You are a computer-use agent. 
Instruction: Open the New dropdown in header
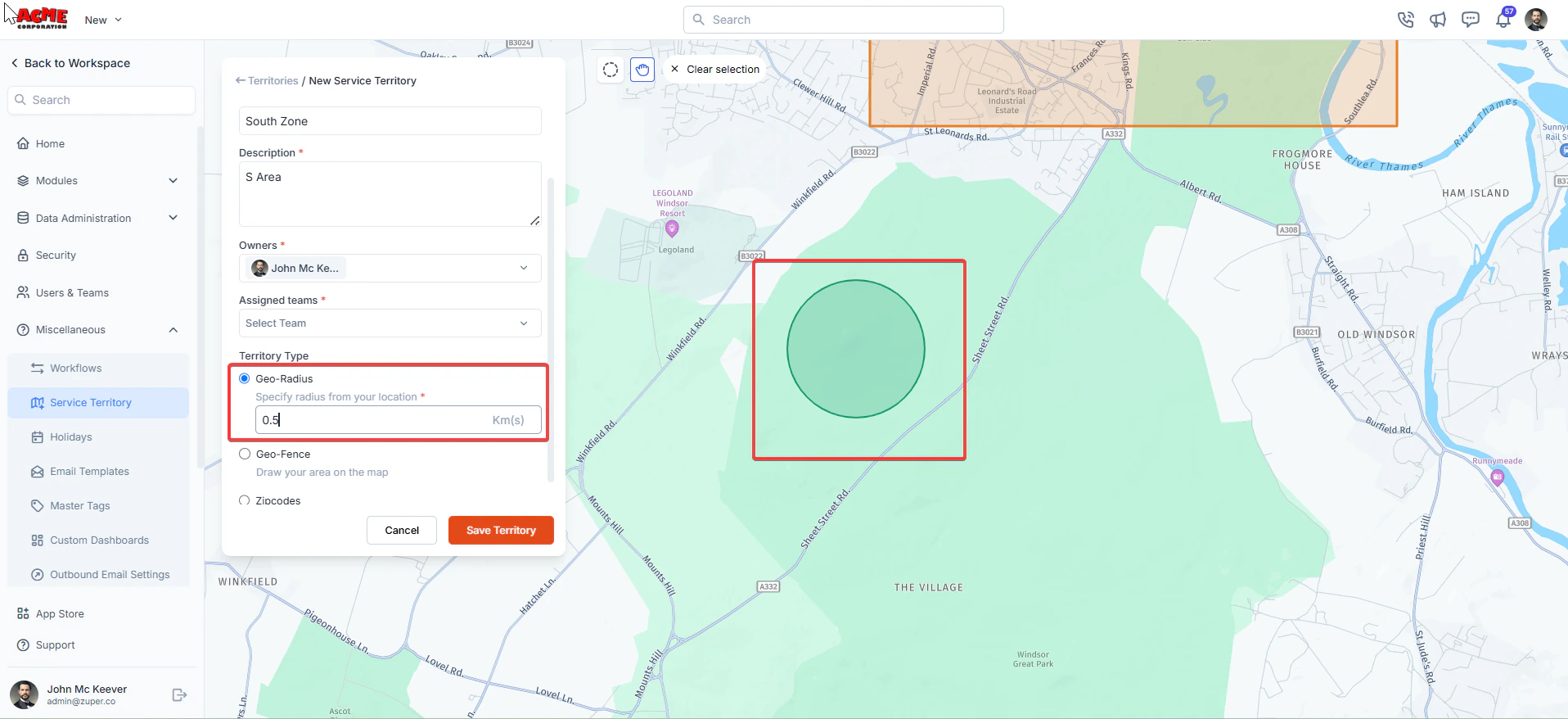tap(103, 20)
